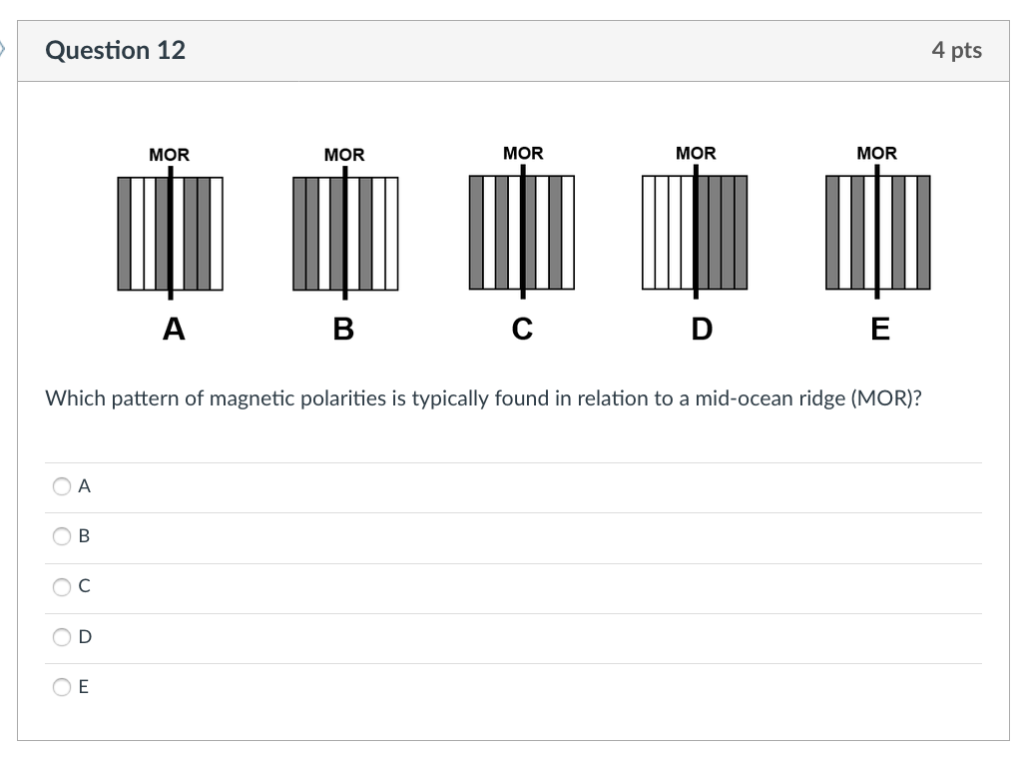Click the MOR label above diagram C
Image resolution: width=1024 pixels, height=761 pixels.
click(x=524, y=153)
